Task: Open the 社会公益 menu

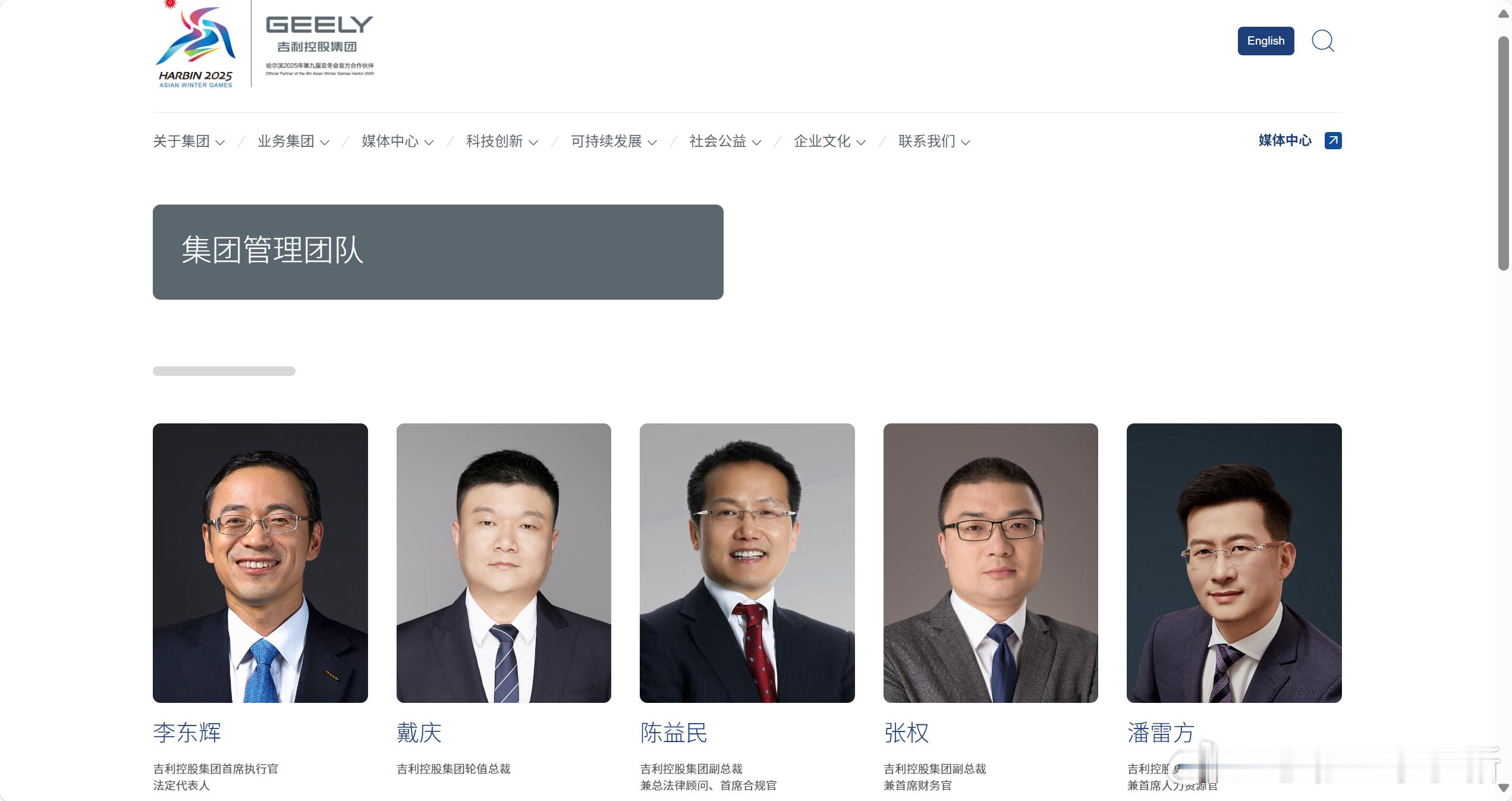Action: [725, 142]
